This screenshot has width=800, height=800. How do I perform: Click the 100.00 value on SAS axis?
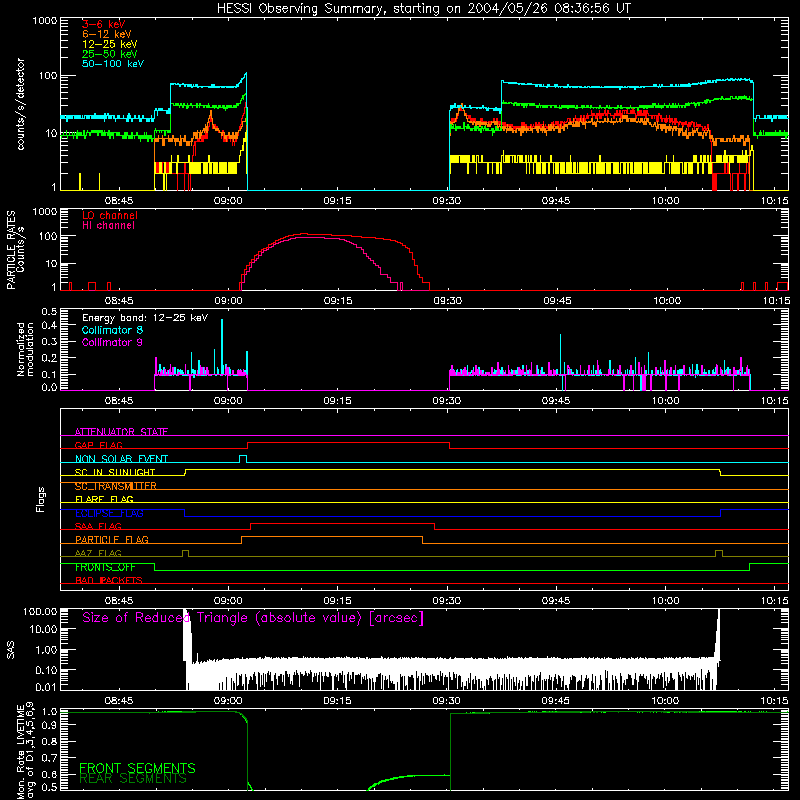40,611
